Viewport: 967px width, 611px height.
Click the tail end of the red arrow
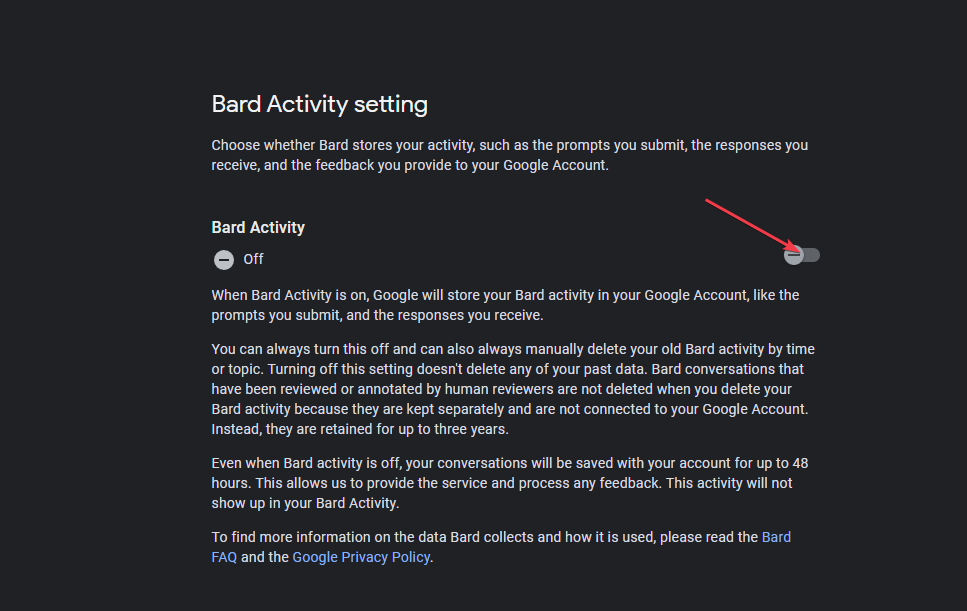708,202
